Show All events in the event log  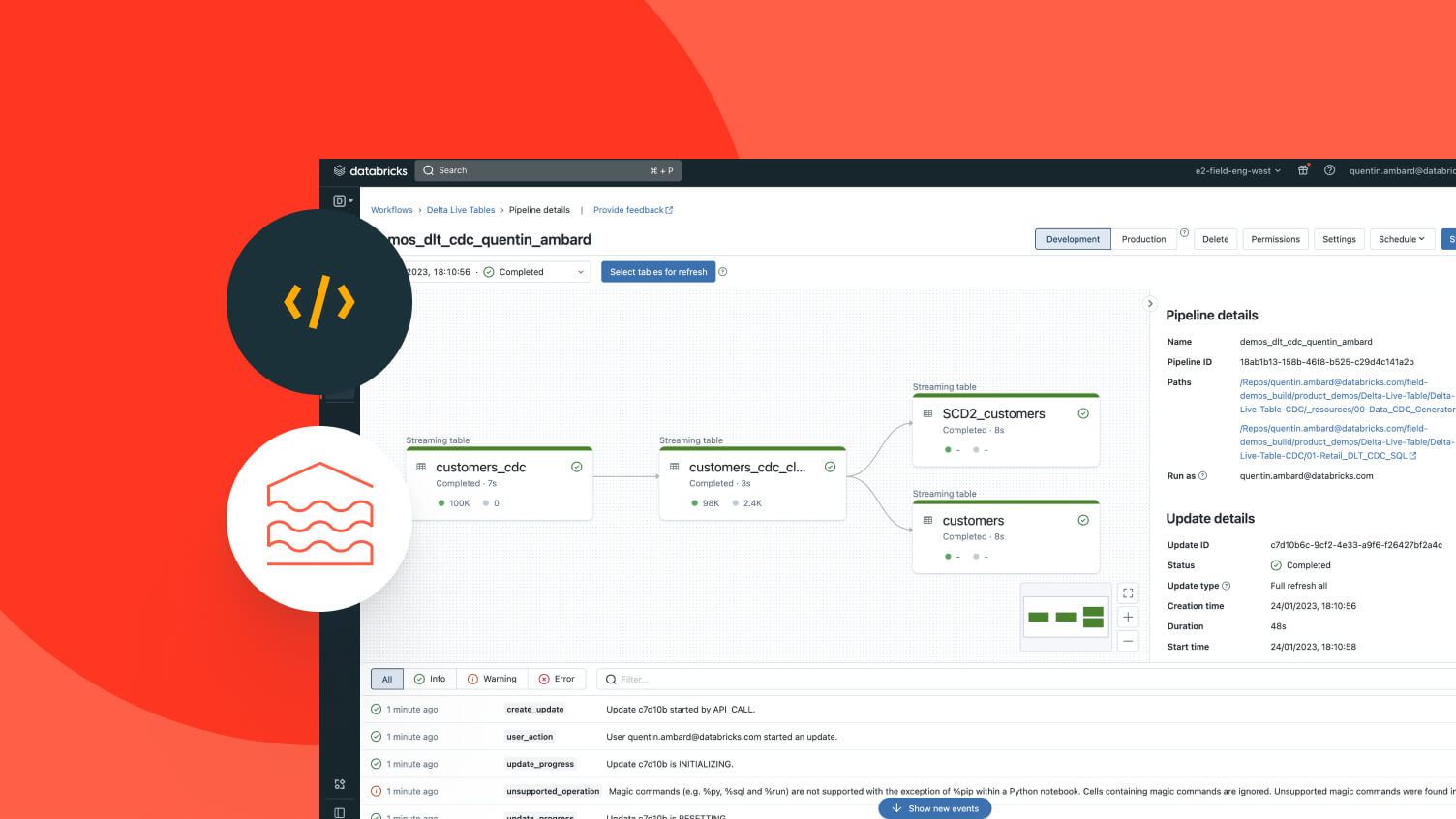pyautogui.click(x=387, y=679)
